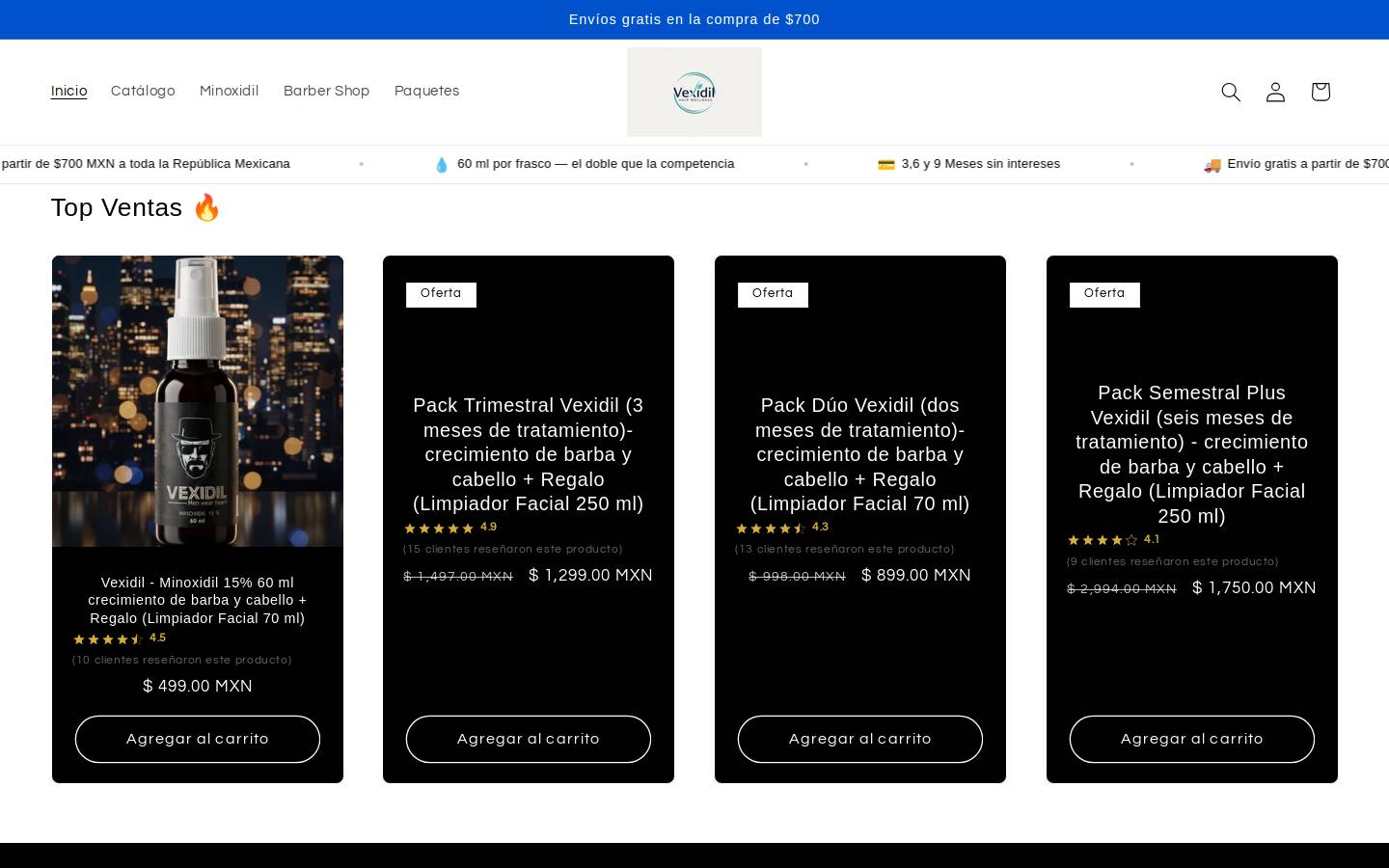Click '(13 clientes reseñaron este producto)' text

(845, 550)
